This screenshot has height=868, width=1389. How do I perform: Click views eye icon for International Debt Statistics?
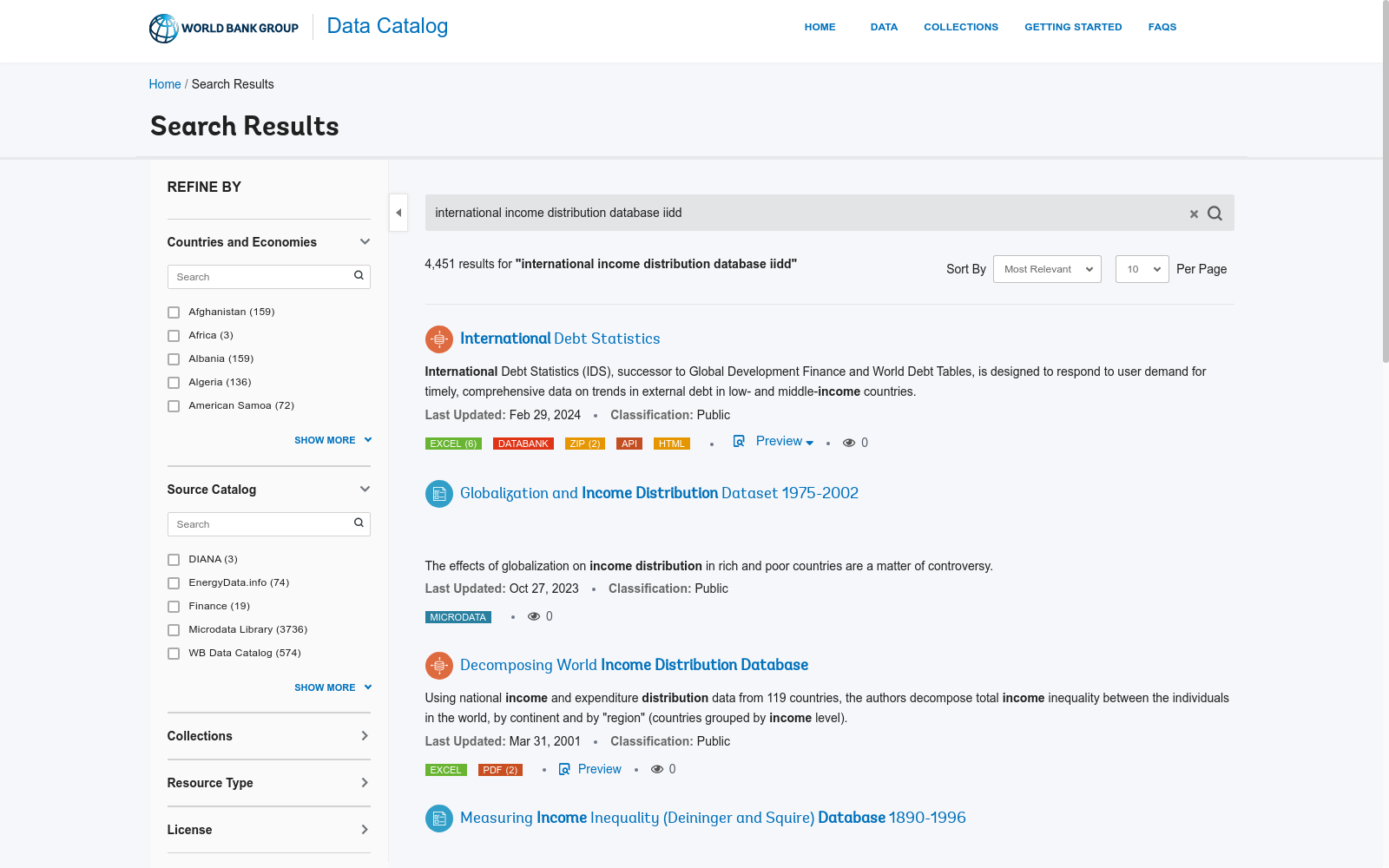849,443
